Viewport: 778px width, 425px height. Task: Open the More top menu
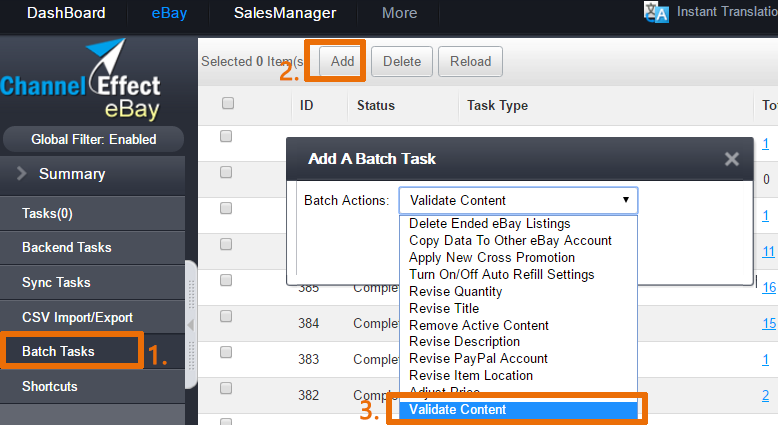point(399,13)
